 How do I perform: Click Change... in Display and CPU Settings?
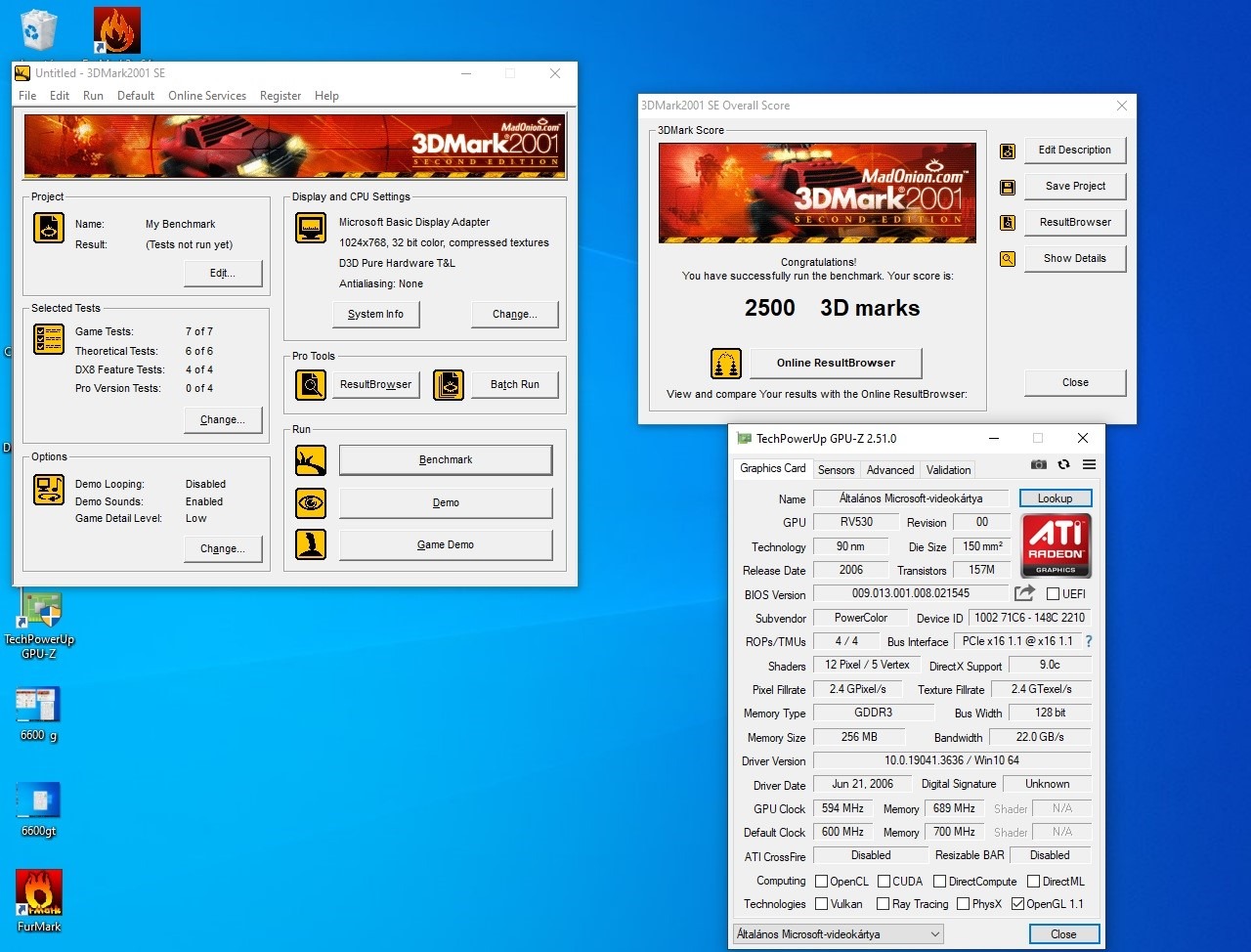[x=515, y=314]
